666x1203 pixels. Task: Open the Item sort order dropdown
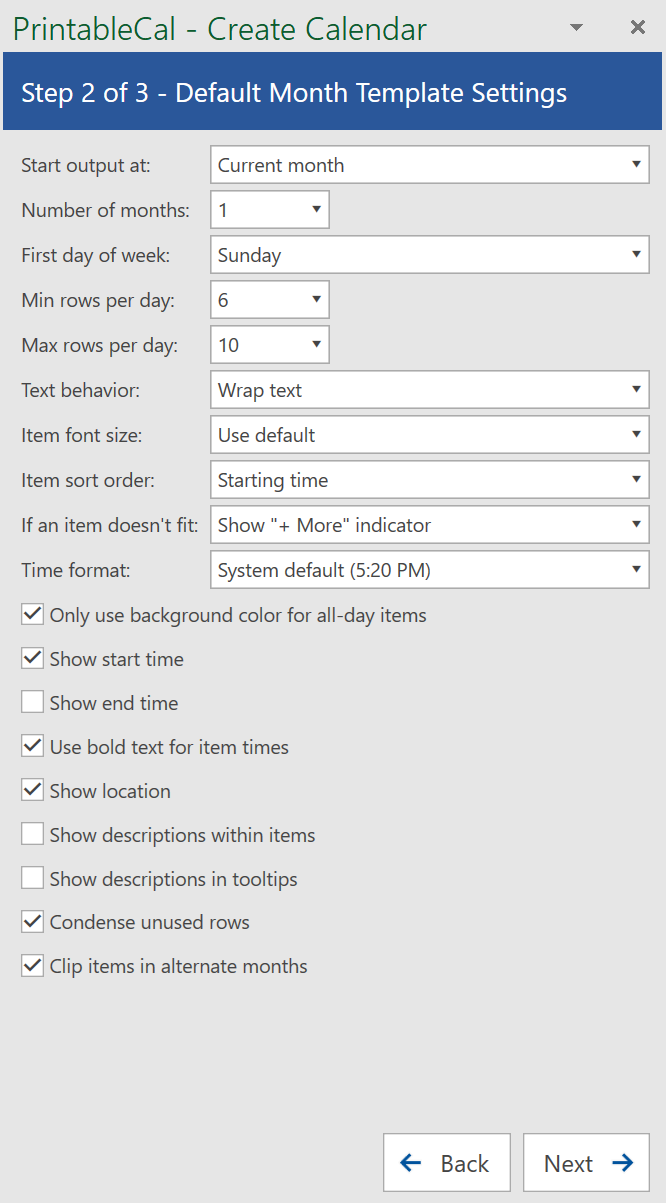[x=430, y=480]
